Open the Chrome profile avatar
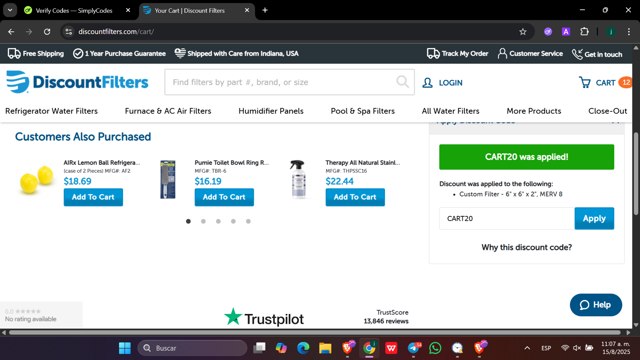Viewport: 640px width, 360px height. (x=611, y=31)
